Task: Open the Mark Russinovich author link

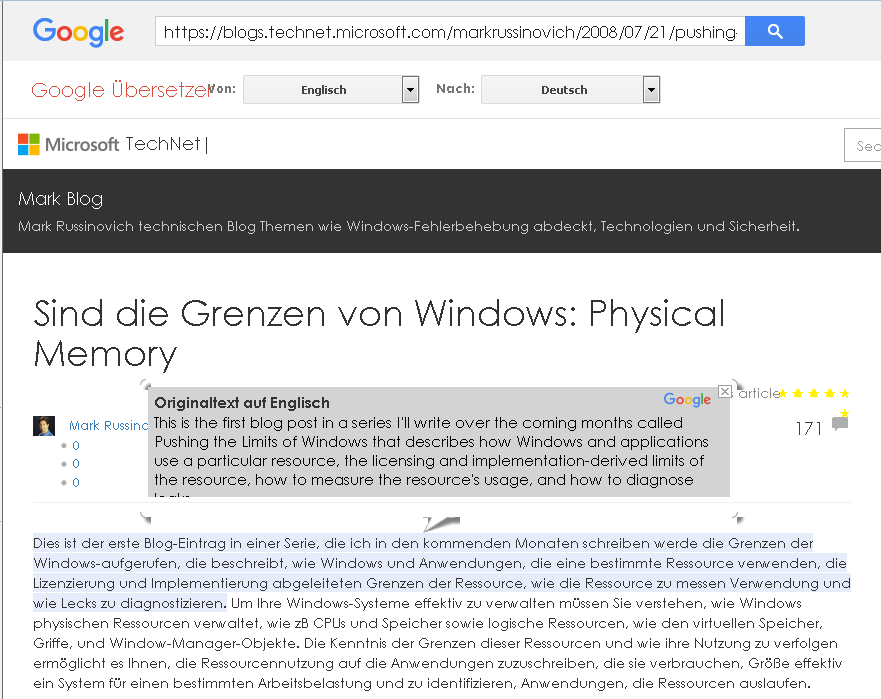Action: 108,426
